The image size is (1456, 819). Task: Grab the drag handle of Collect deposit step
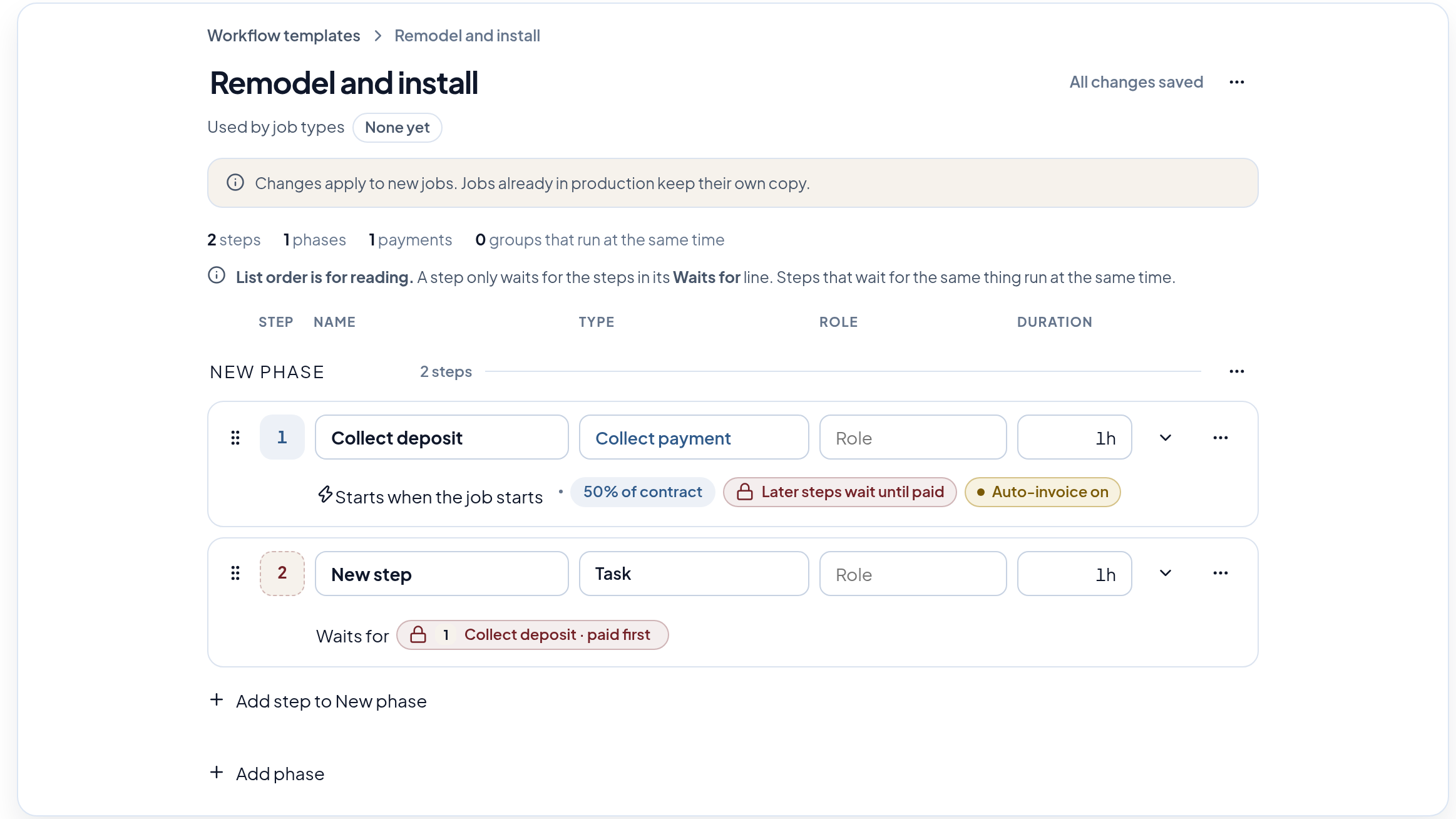click(235, 438)
